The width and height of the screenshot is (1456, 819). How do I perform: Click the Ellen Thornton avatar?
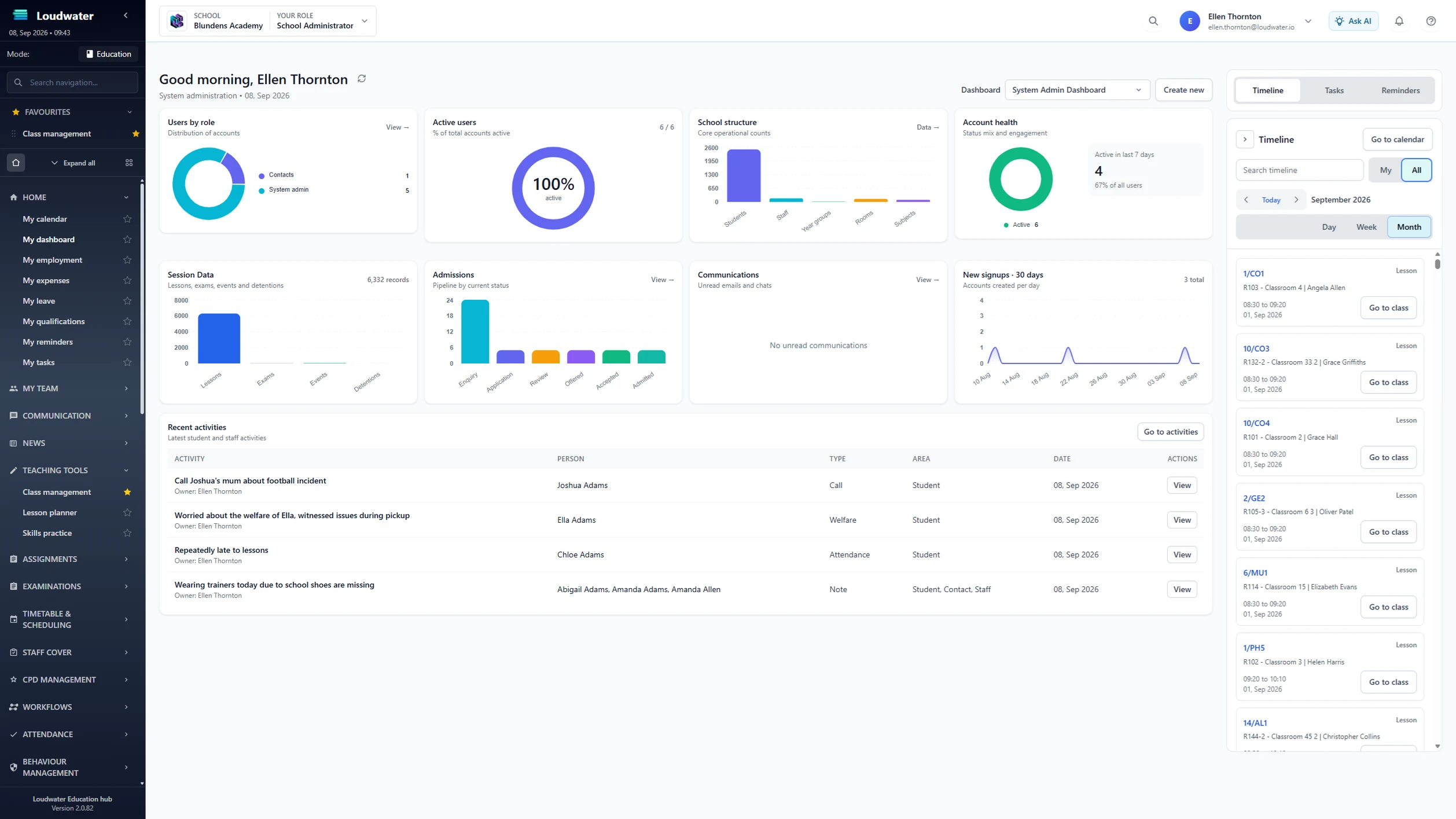(x=1190, y=21)
